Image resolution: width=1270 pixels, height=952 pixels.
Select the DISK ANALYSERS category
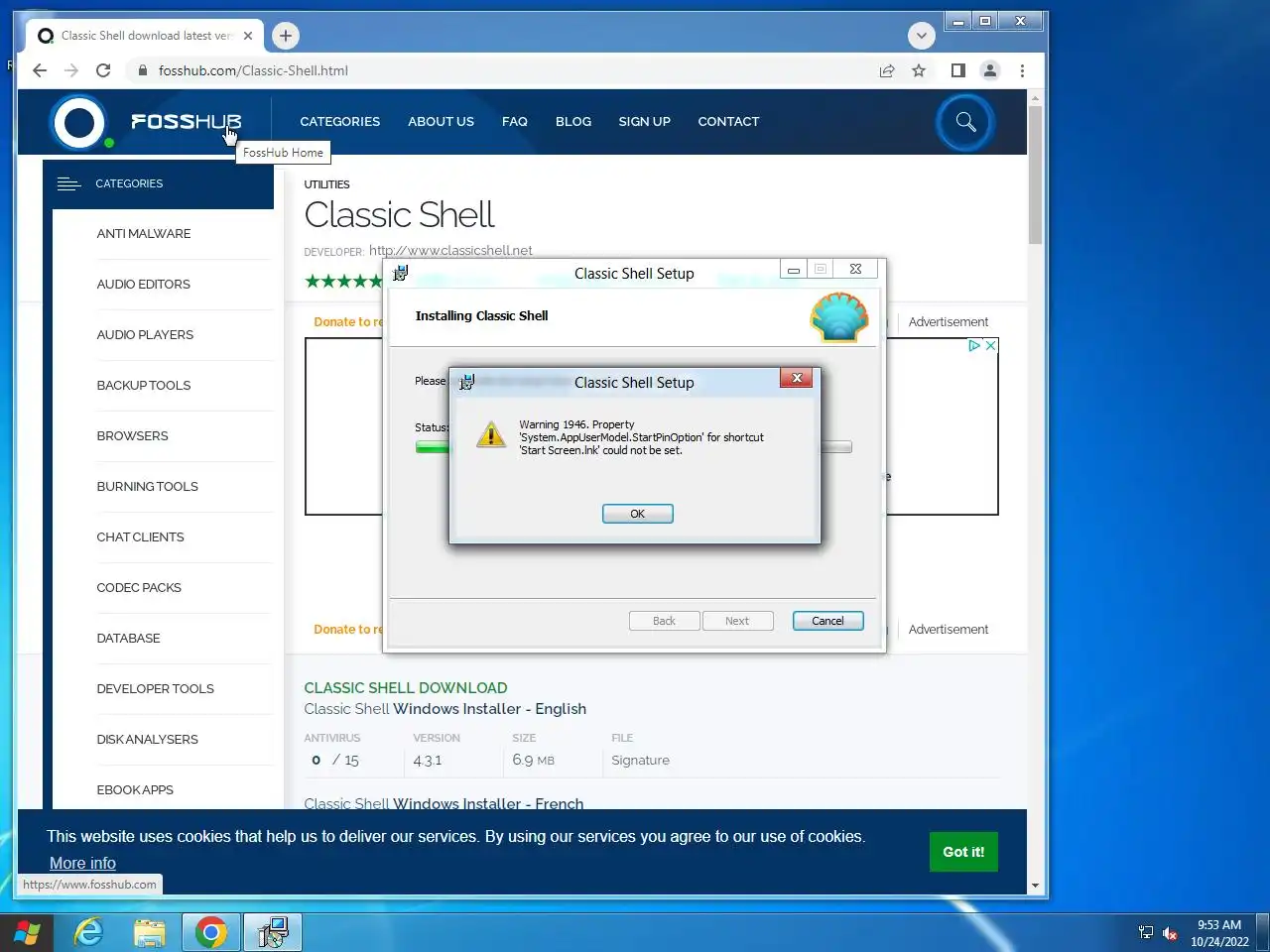(x=147, y=740)
